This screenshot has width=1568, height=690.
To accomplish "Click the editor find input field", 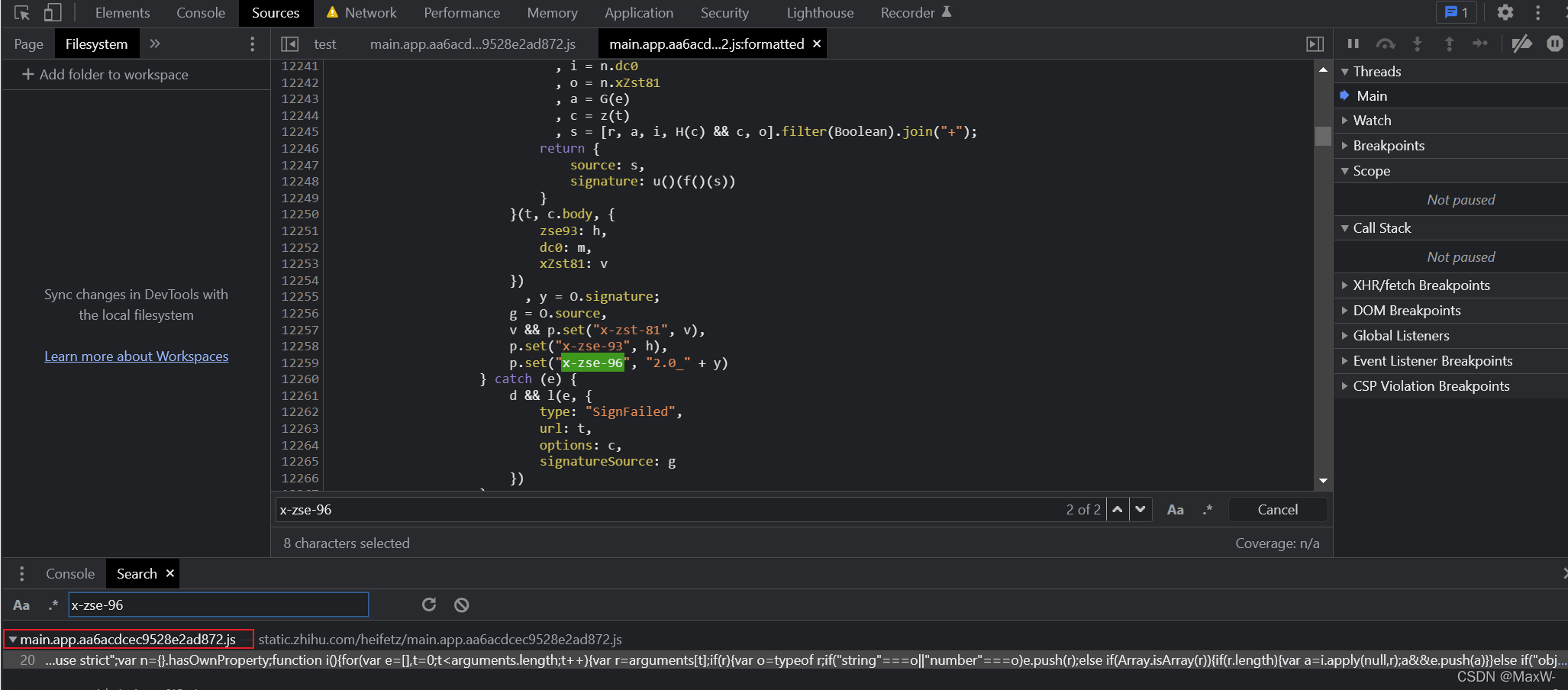I will pyautogui.click(x=668, y=510).
